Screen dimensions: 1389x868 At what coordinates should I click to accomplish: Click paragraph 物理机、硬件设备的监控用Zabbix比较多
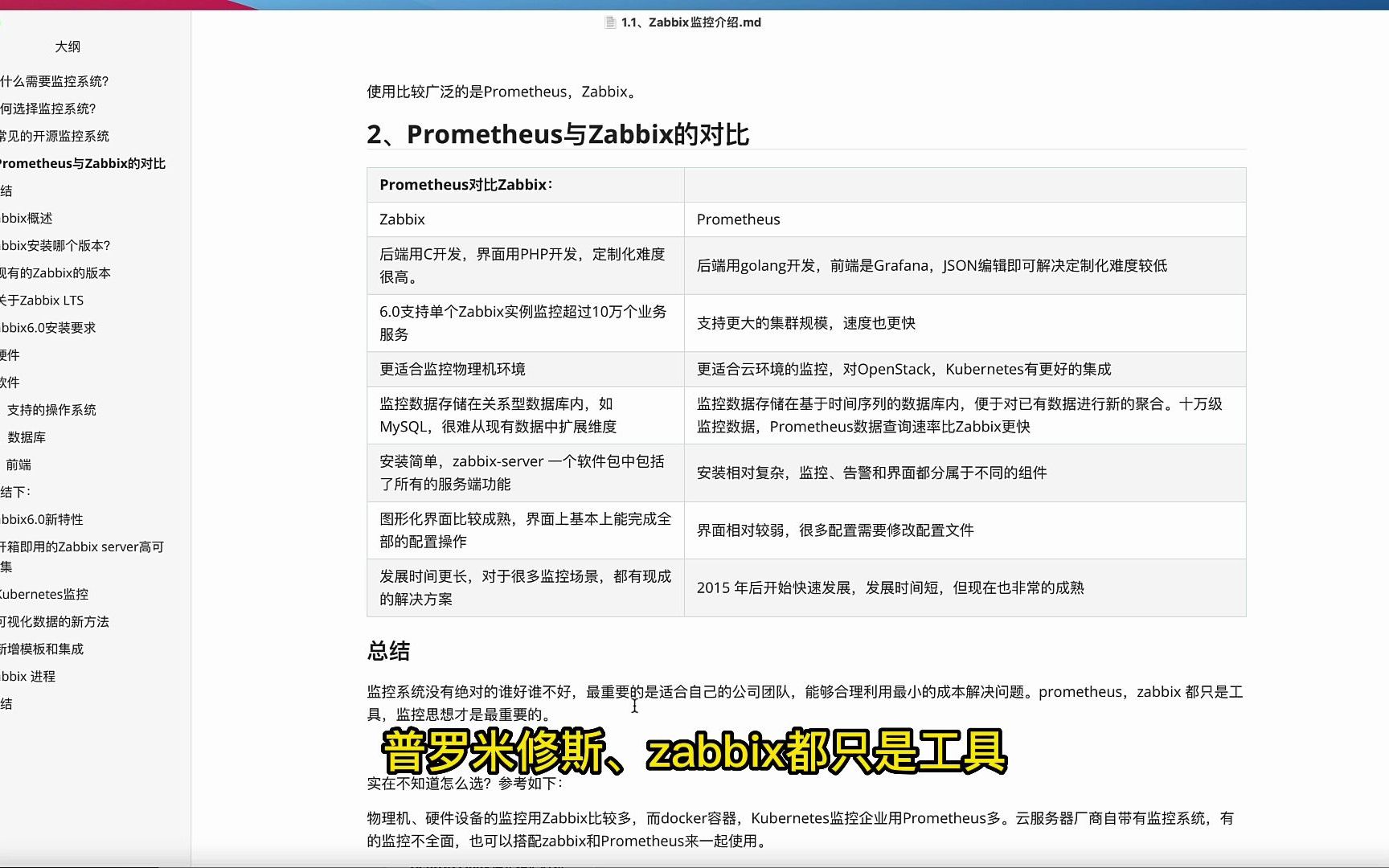coord(801,829)
